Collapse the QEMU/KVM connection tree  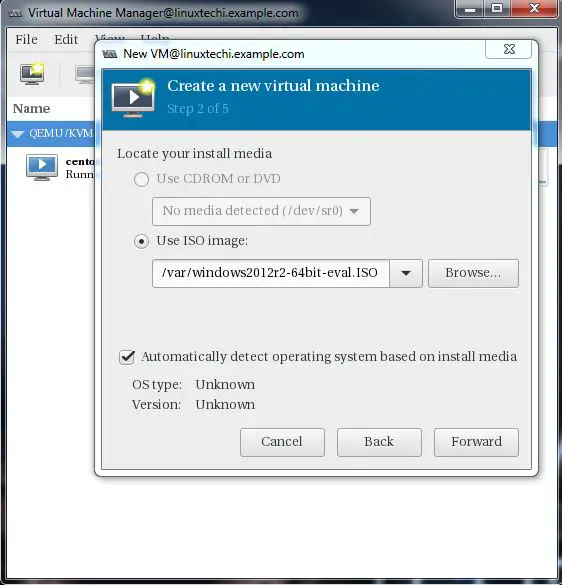18,134
